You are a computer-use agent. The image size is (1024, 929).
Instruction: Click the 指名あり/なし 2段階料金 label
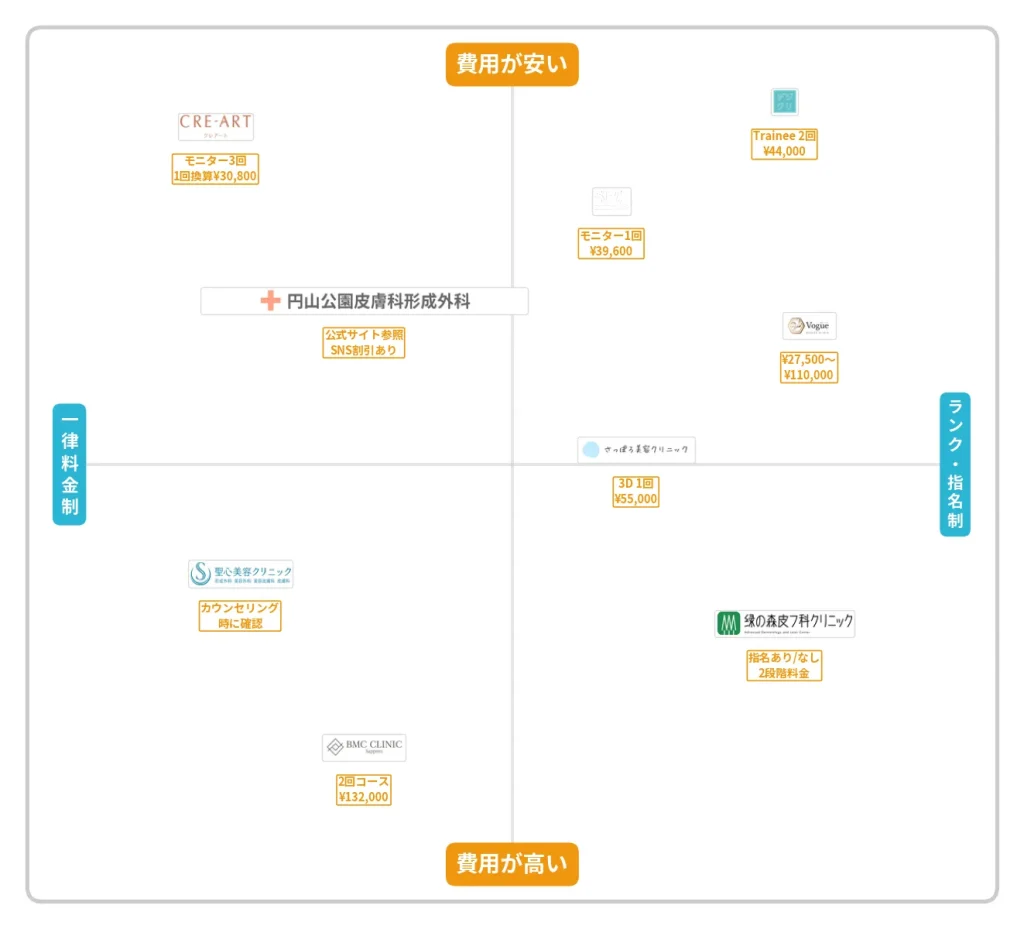[784, 665]
